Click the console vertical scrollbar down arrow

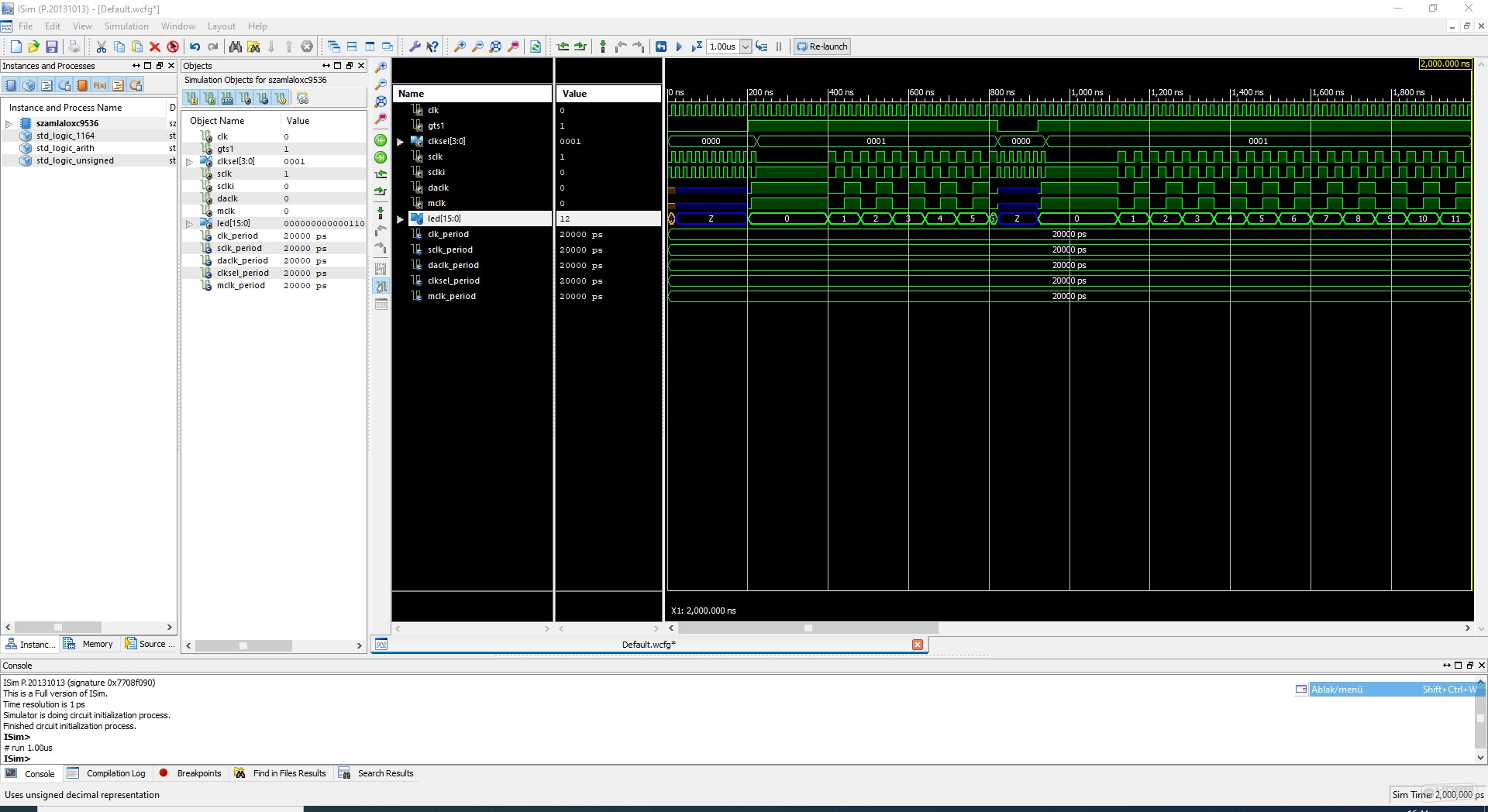1480,758
